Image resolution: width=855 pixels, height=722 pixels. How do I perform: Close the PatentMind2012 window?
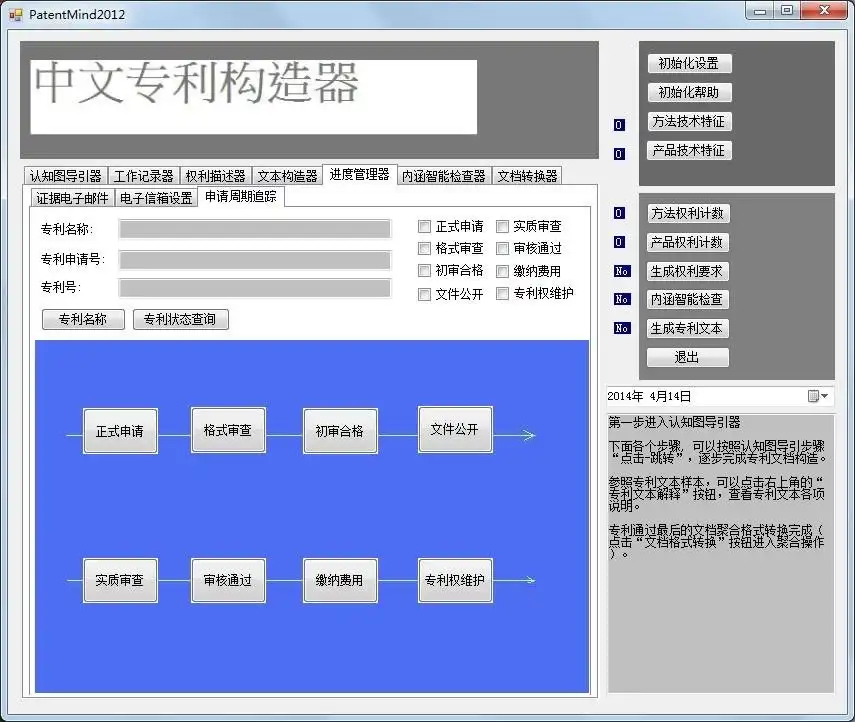point(824,10)
